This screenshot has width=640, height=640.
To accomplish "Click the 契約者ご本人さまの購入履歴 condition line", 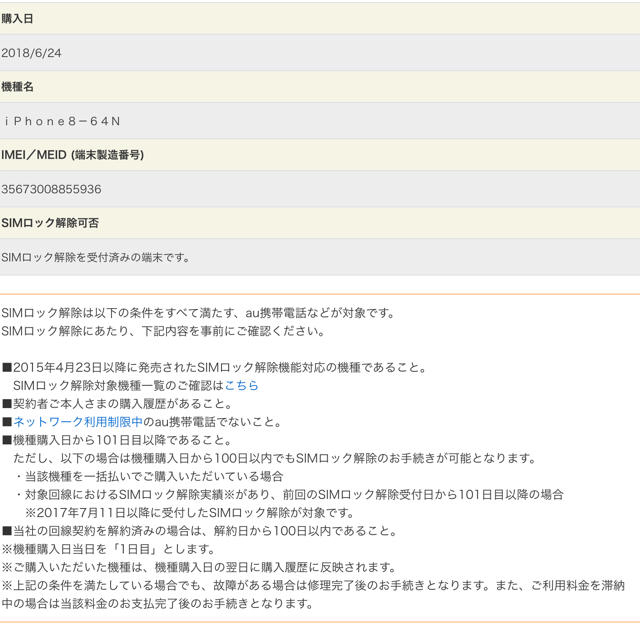I will 118,404.
